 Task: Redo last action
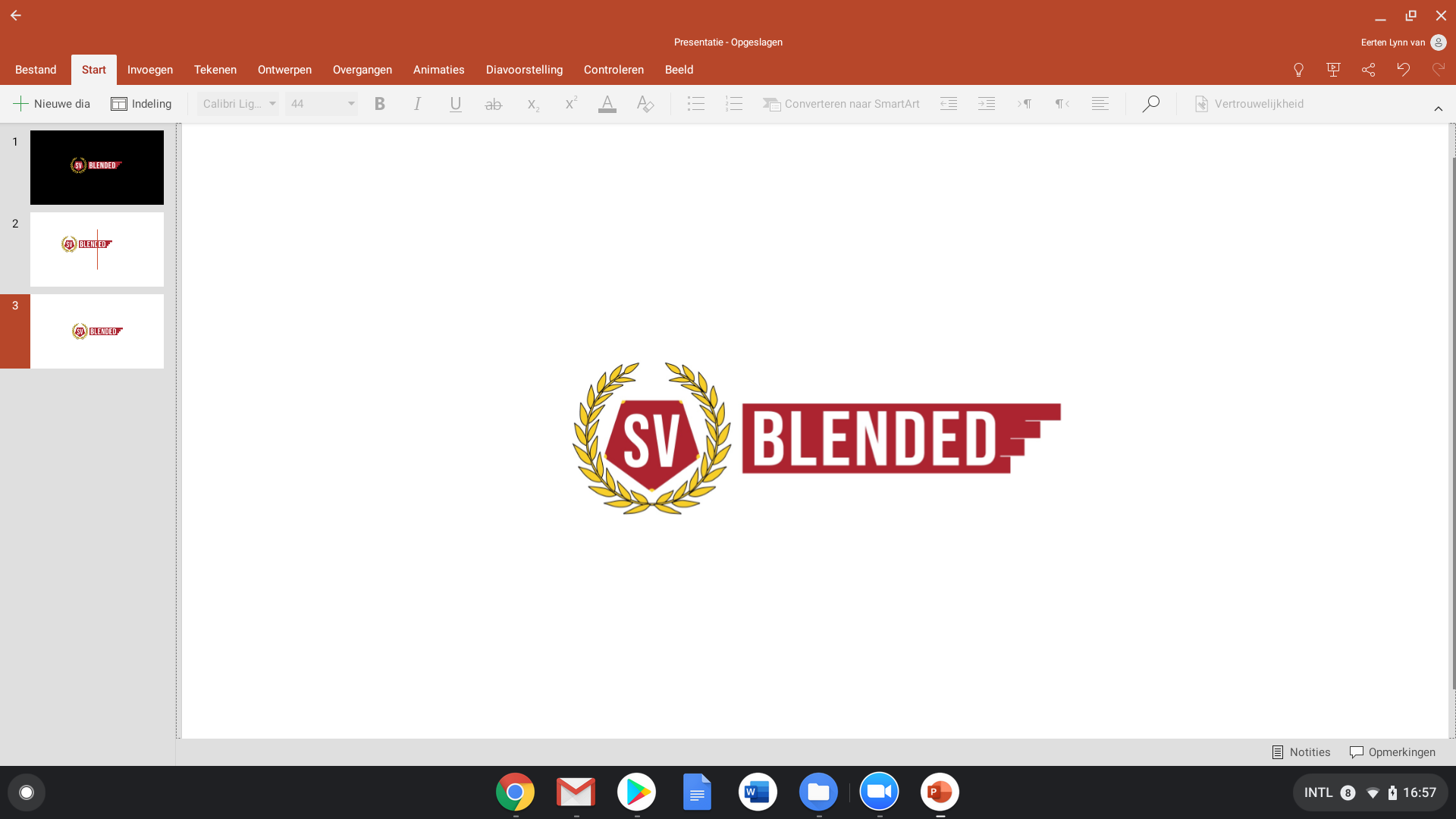click(x=1438, y=70)
